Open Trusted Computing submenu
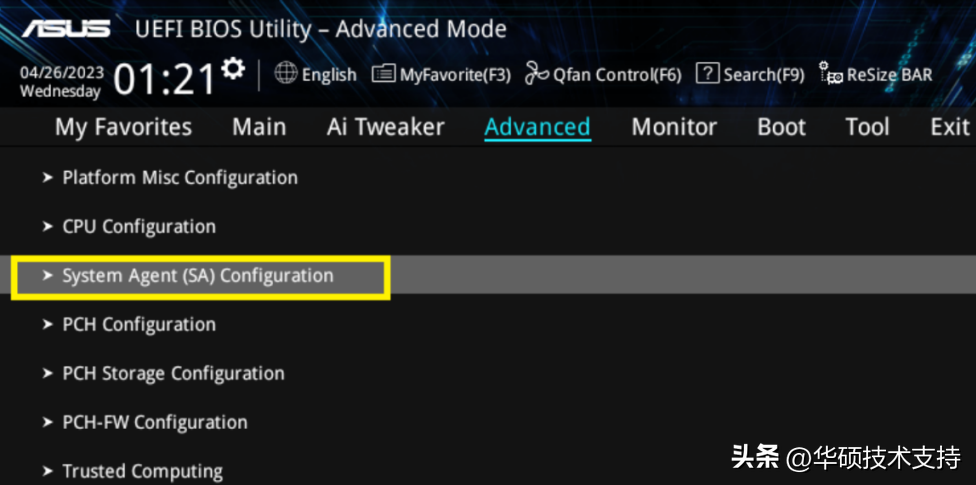The image size is (976, 485). tap(143, 471)
